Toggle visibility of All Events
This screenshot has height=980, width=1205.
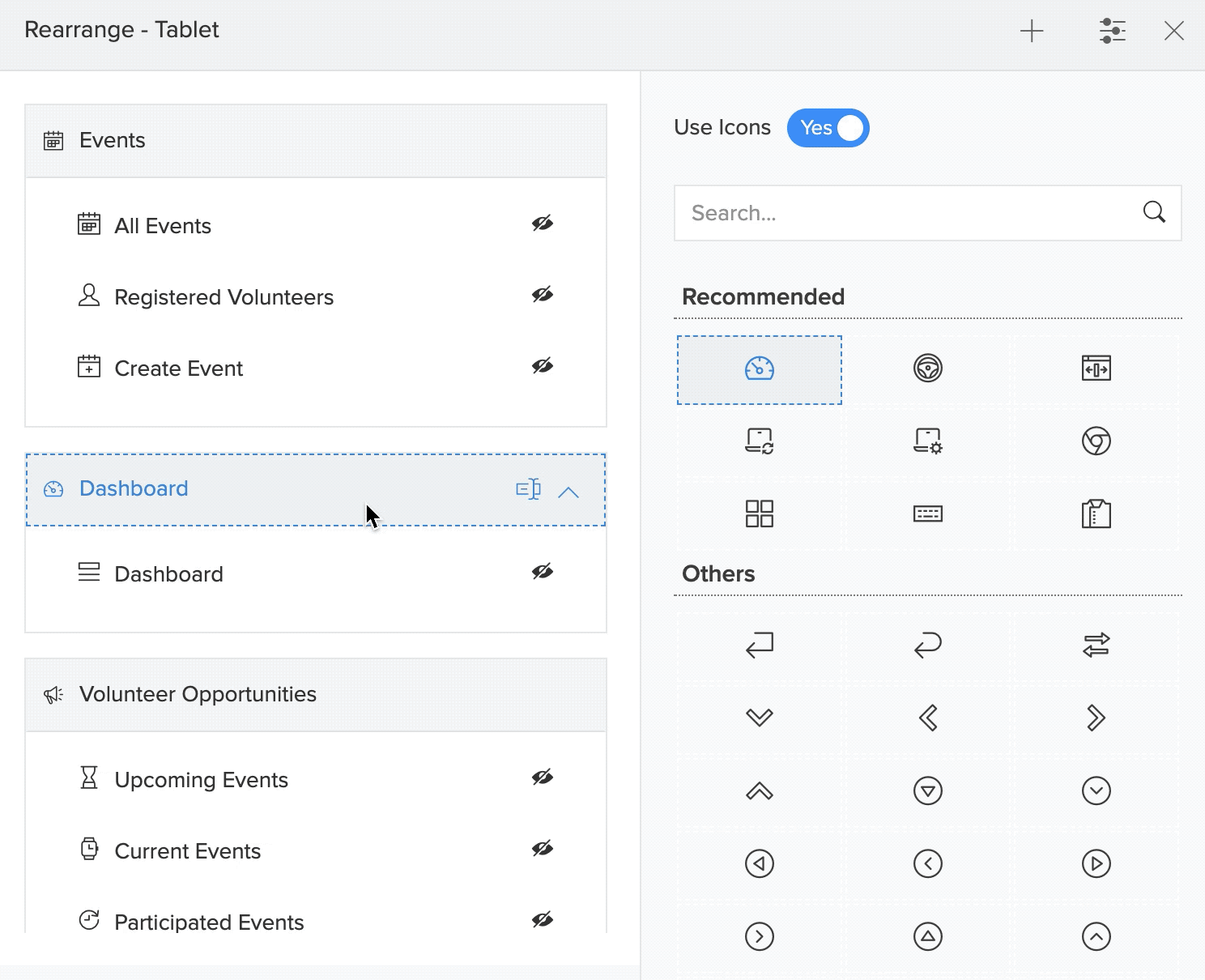point(542,224)
